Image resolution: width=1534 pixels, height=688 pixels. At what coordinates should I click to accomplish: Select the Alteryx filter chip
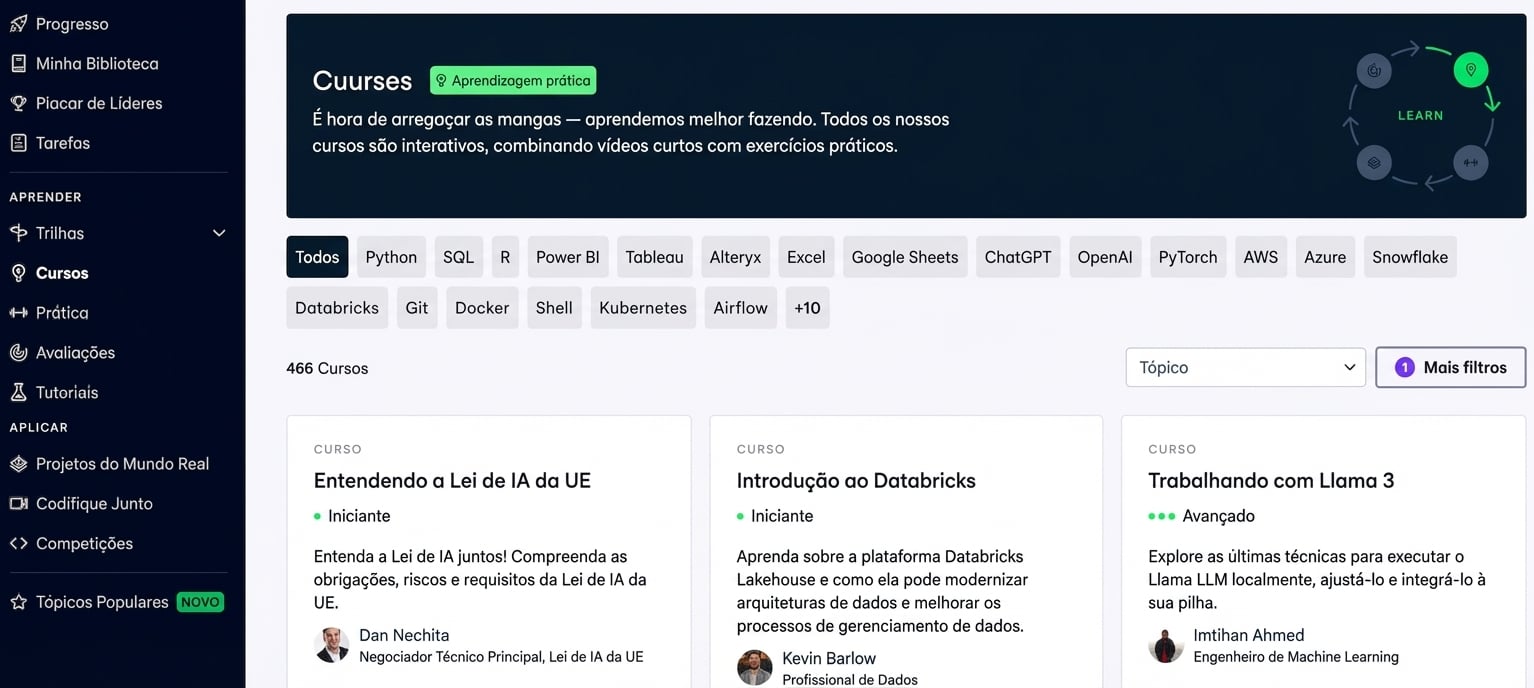(735, 257)
